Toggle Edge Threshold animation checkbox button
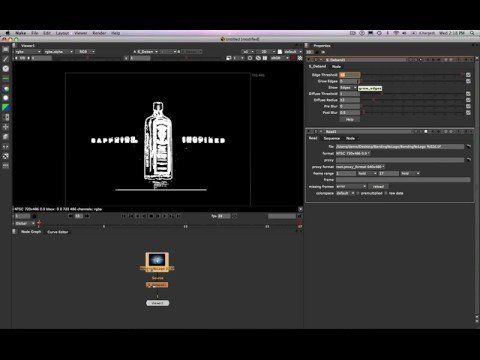 (x=468, y=75)
